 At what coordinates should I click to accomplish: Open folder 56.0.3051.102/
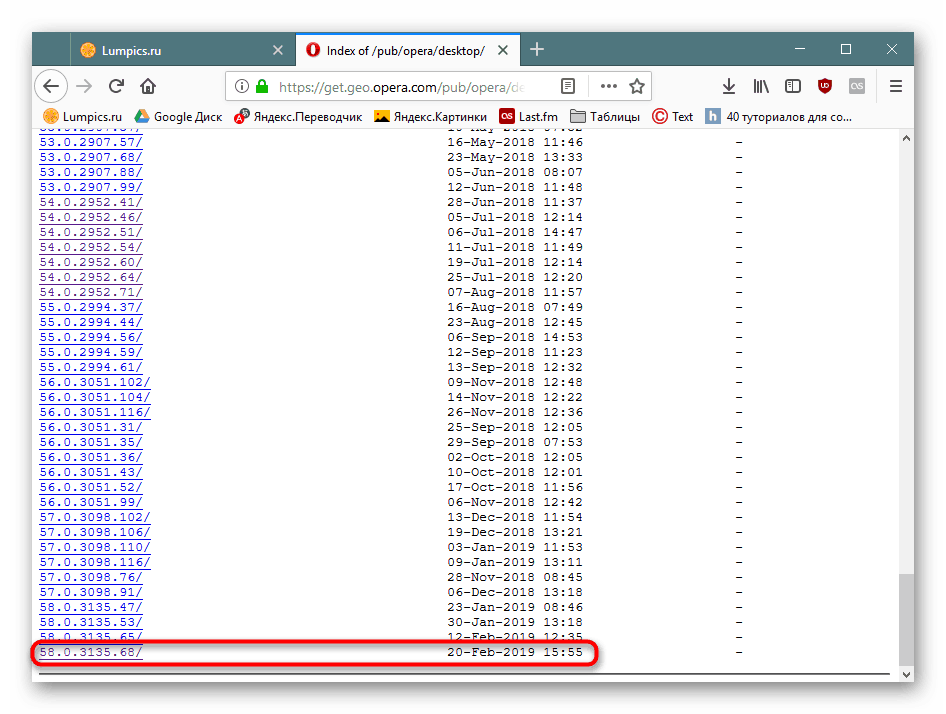94,382
